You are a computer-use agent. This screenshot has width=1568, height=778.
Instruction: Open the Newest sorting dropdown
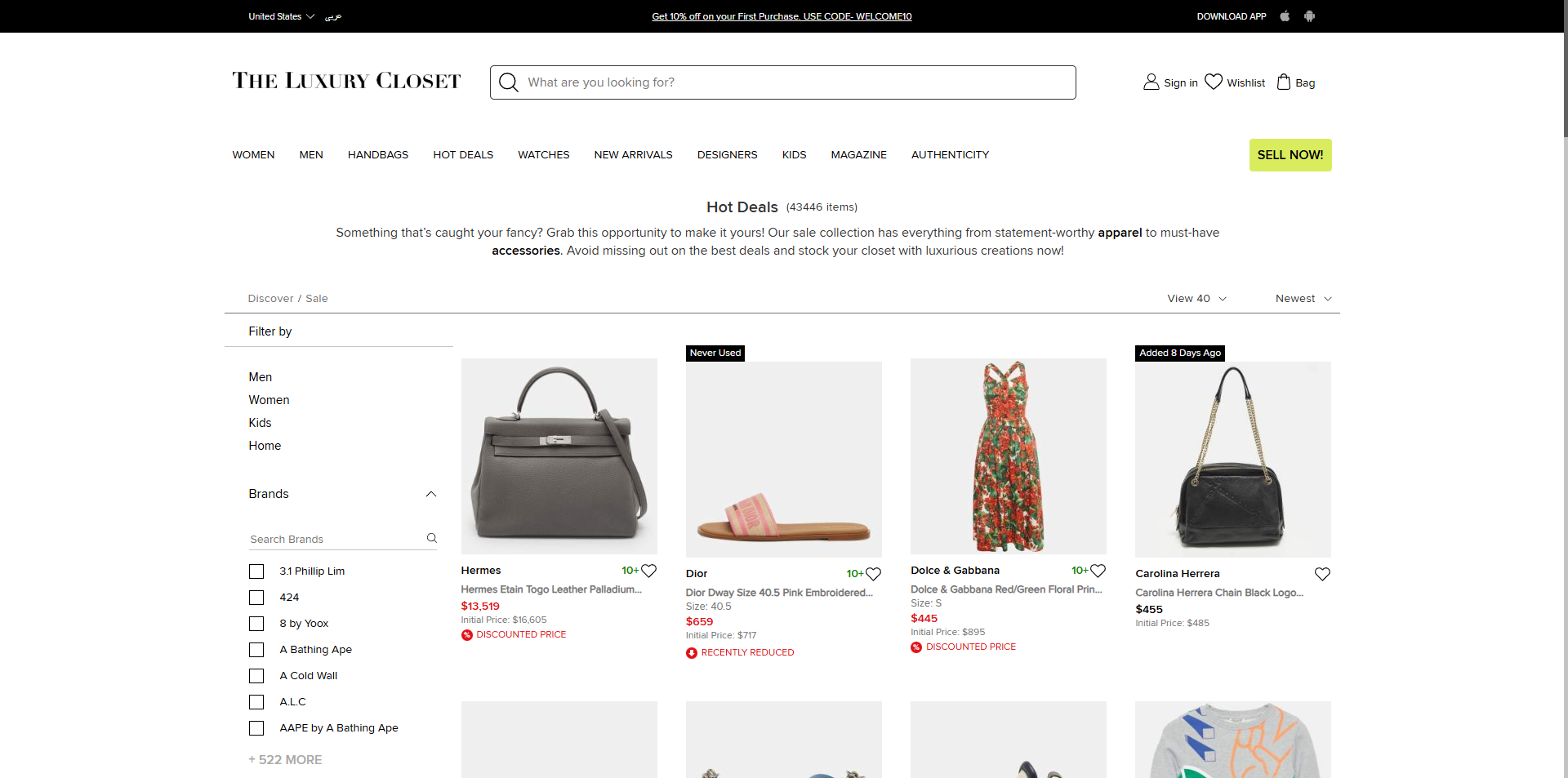pyautogui.click(x=1303, y=299)
